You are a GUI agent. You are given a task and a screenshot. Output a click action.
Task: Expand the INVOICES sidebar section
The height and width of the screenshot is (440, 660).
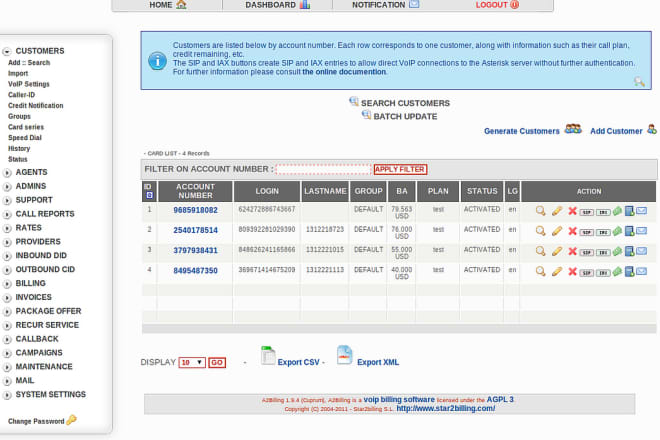click(x=7, y=298)
